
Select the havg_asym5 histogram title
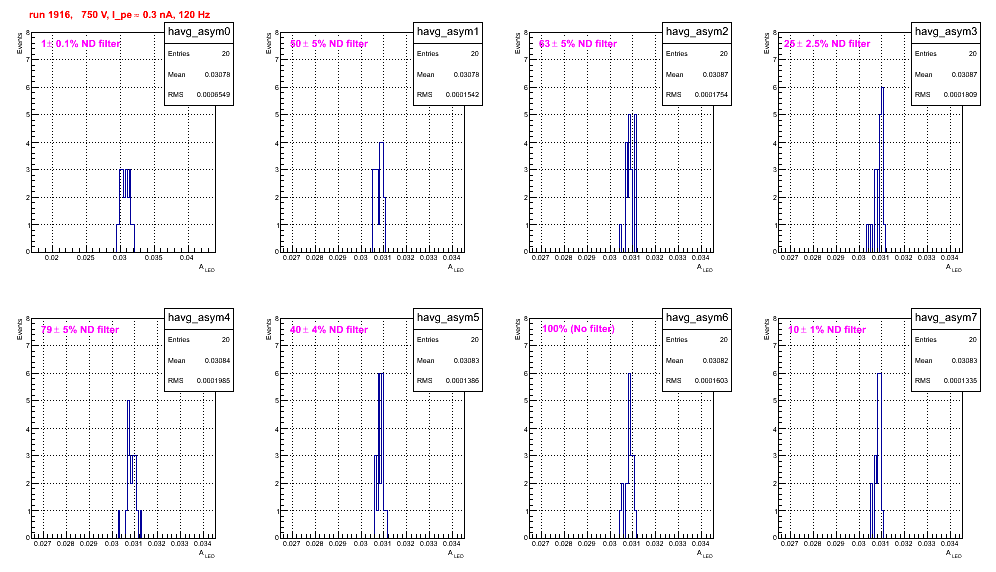click(448, 317)
